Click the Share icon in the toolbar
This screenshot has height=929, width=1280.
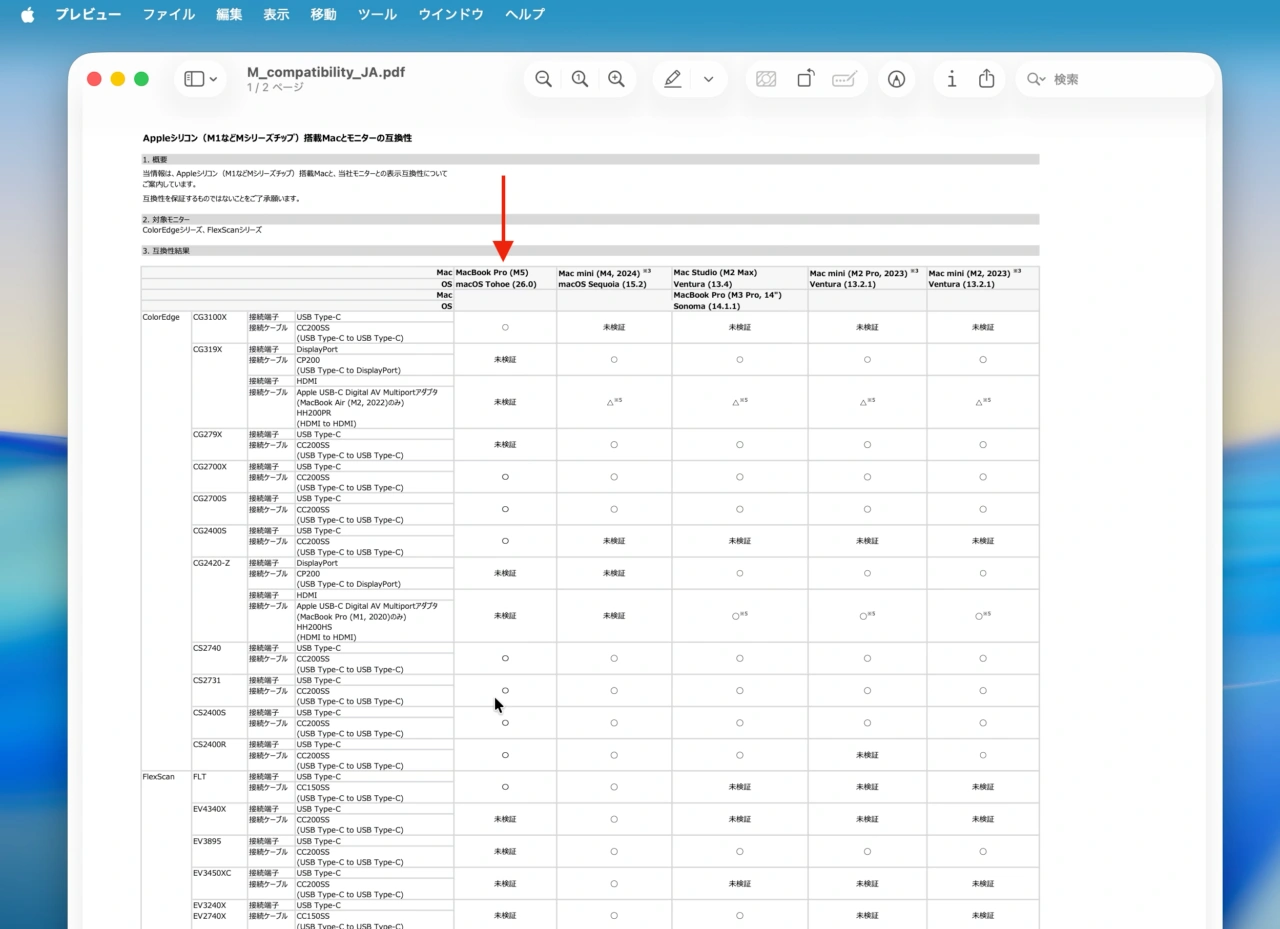[987, 79]
